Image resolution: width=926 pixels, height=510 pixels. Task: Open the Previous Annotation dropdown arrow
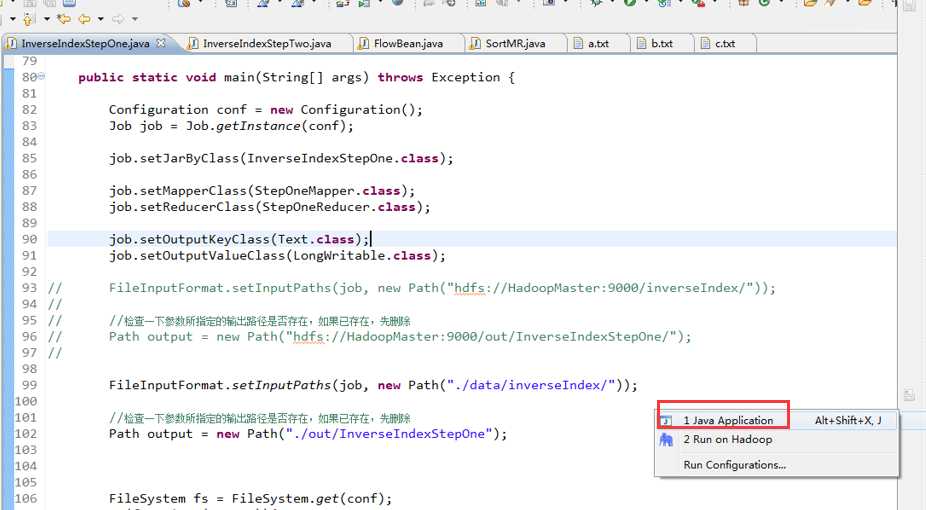[46, 19]
